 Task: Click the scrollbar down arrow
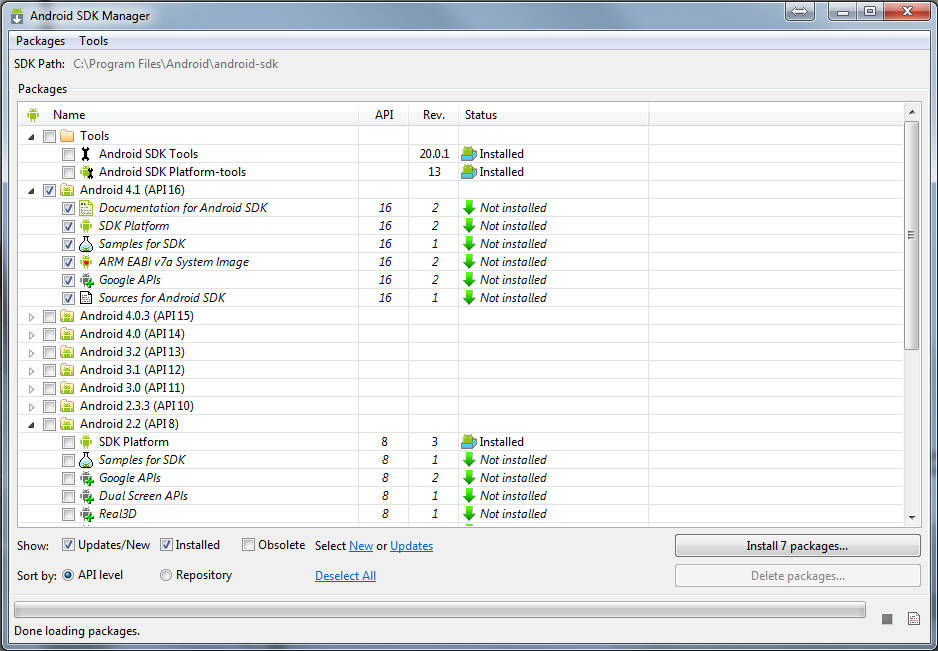pos(912,518)
